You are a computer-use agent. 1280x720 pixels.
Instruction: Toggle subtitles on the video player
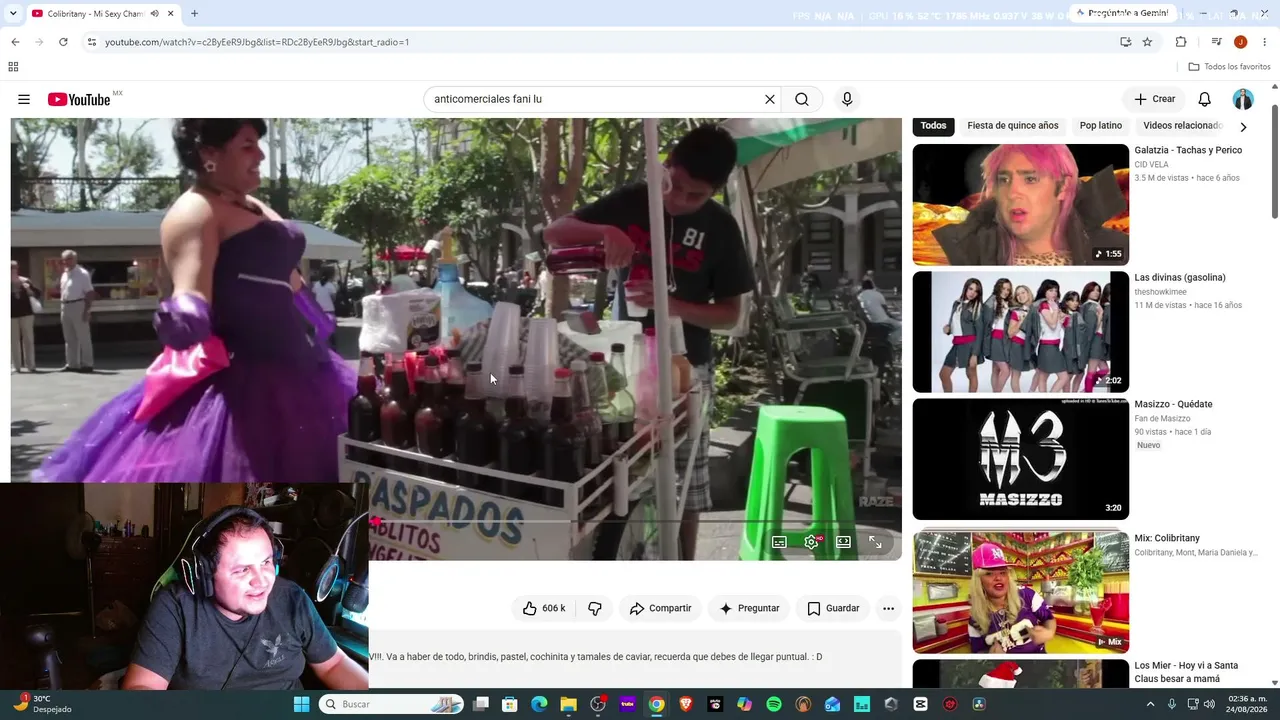tap(780, 542)
